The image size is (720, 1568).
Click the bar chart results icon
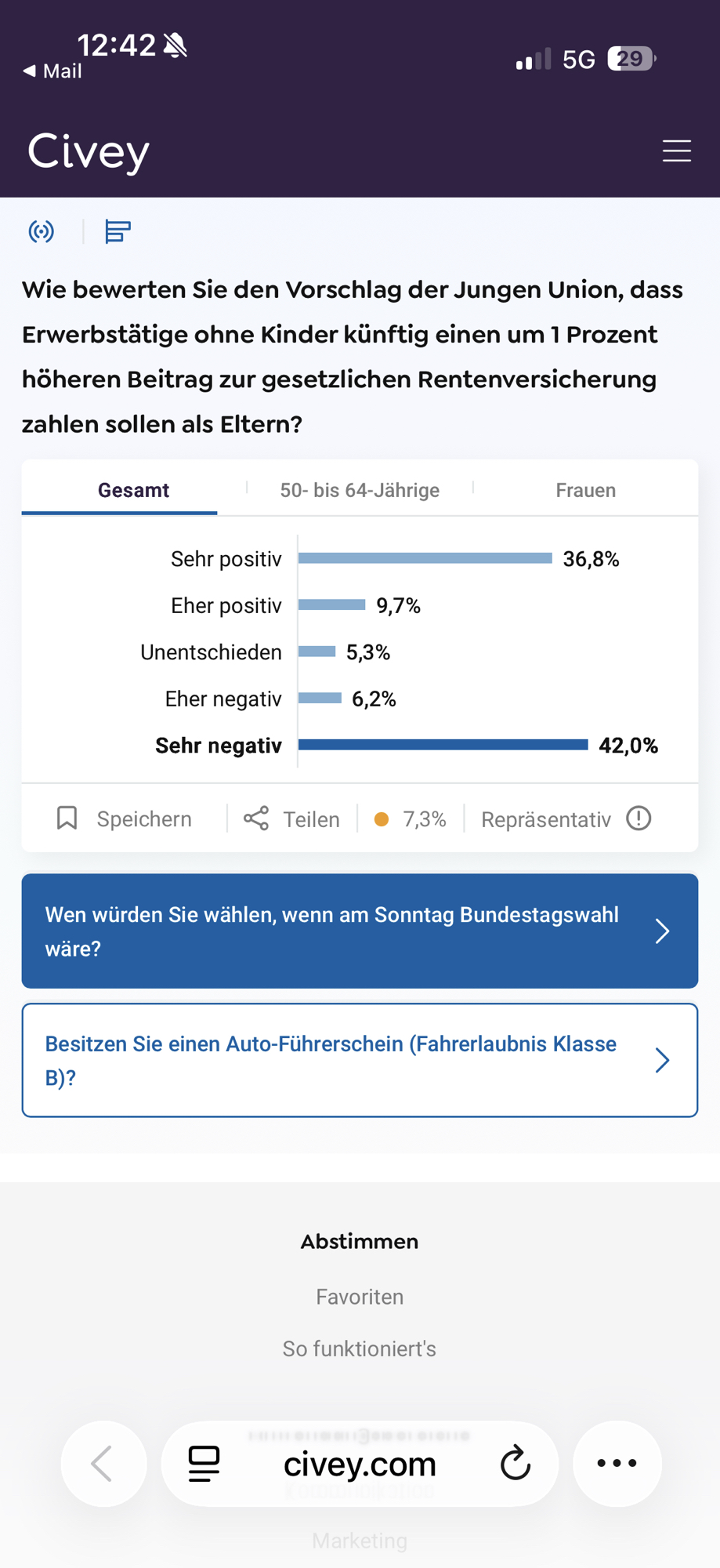[118, 231]
